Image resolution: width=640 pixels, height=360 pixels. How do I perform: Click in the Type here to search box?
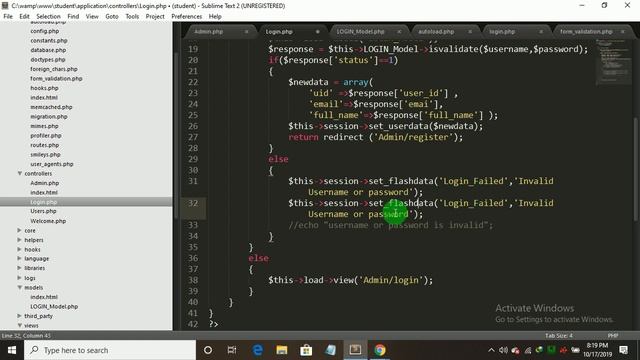[x=110, y=350]
